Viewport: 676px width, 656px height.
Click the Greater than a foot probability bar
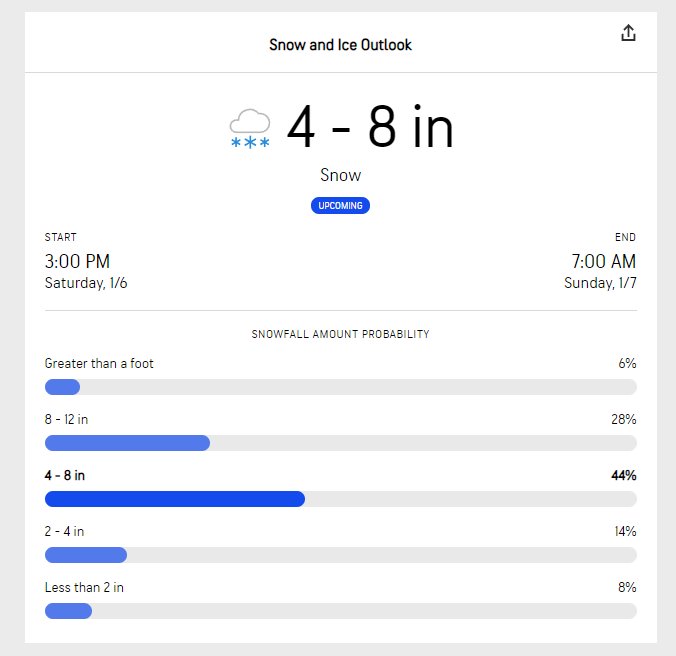(341, 387)
